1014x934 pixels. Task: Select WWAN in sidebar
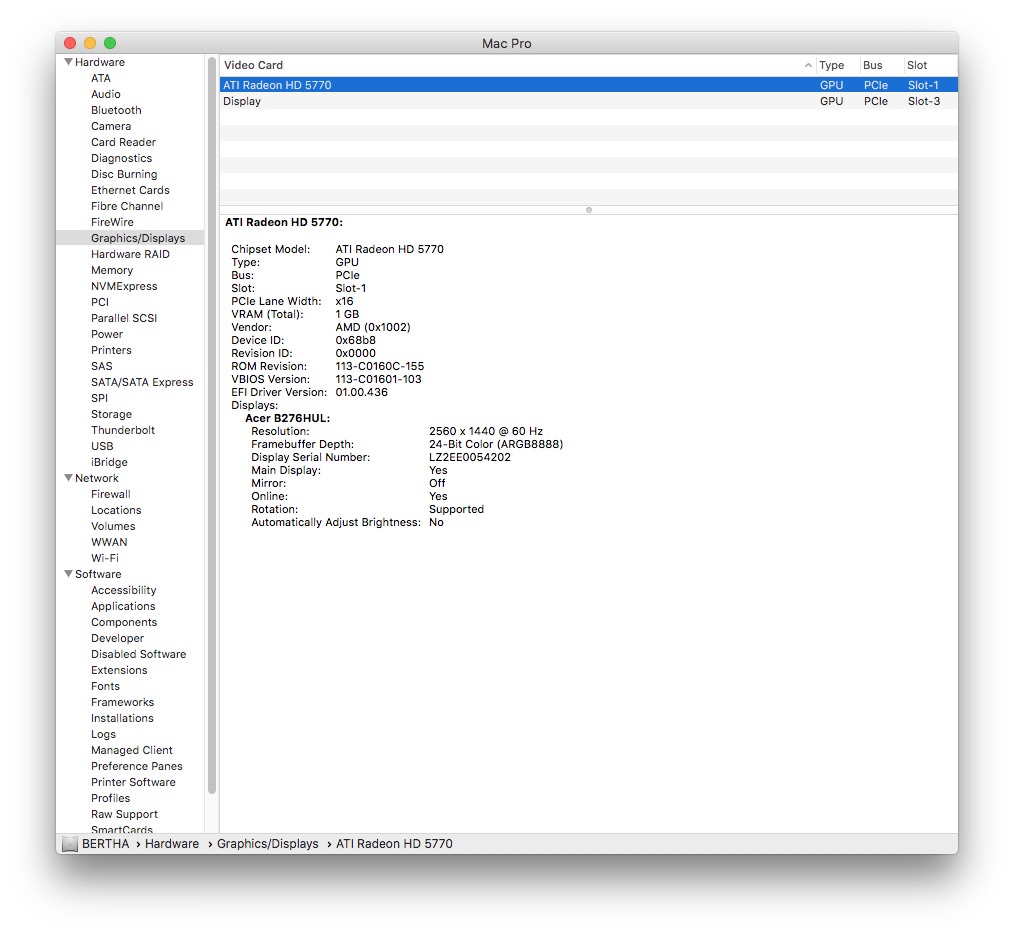pos(109,542)
